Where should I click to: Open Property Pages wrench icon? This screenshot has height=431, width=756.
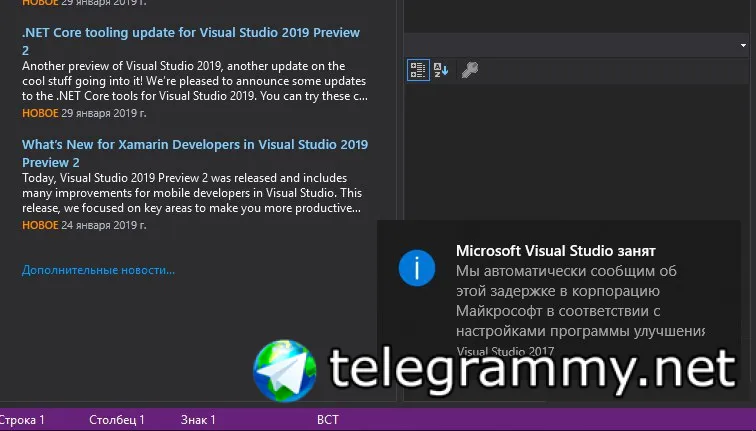(470, 70)
